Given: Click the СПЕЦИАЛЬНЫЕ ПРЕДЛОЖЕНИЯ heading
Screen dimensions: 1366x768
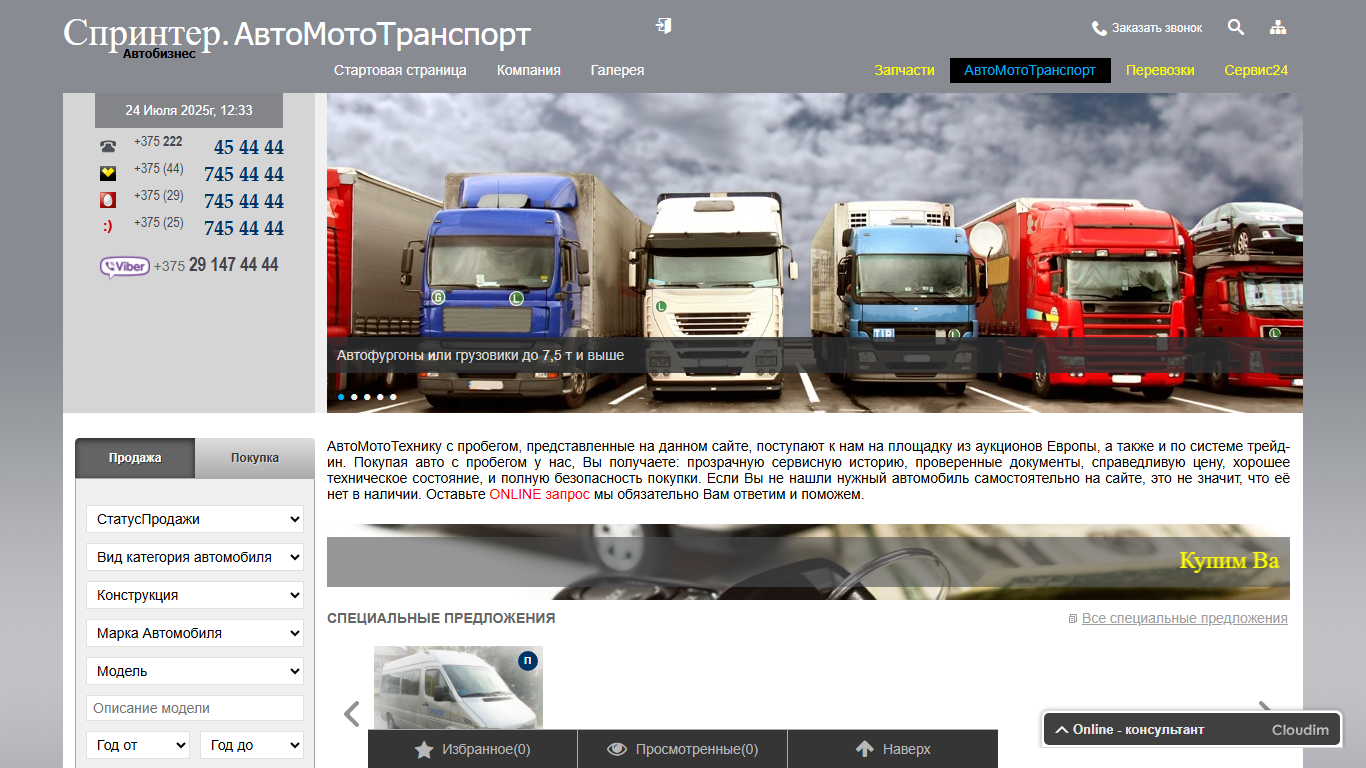Looking at the screenshot, I should click(441, 619).
